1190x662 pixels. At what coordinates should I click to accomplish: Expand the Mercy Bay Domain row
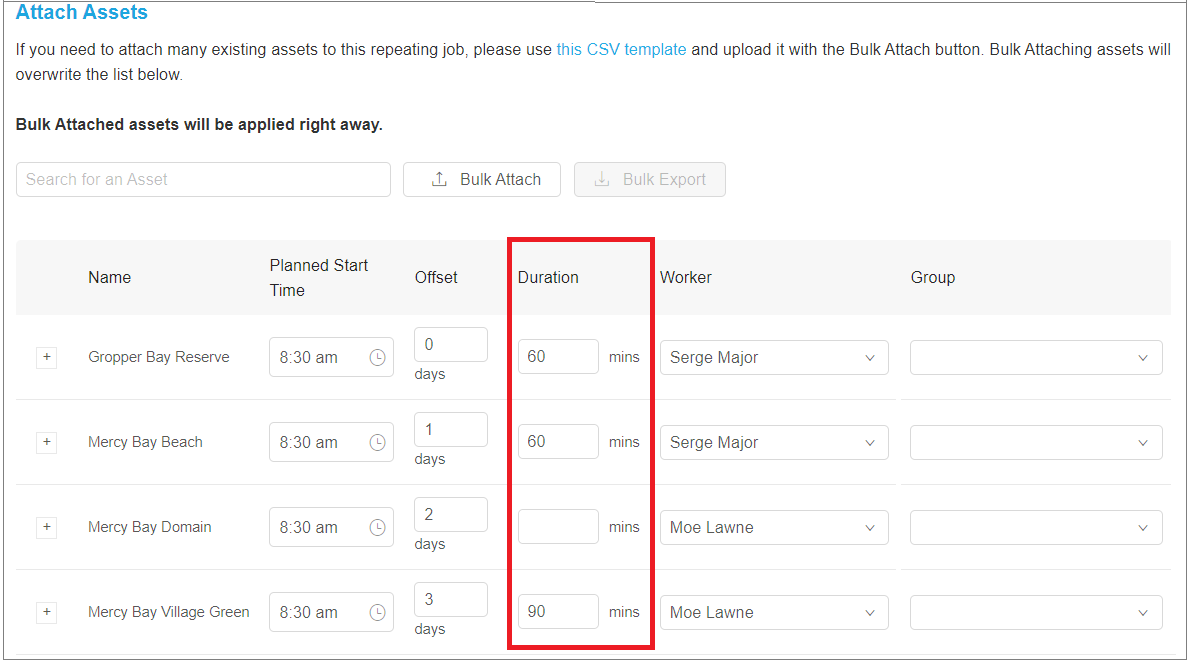(x=47, y=528)
